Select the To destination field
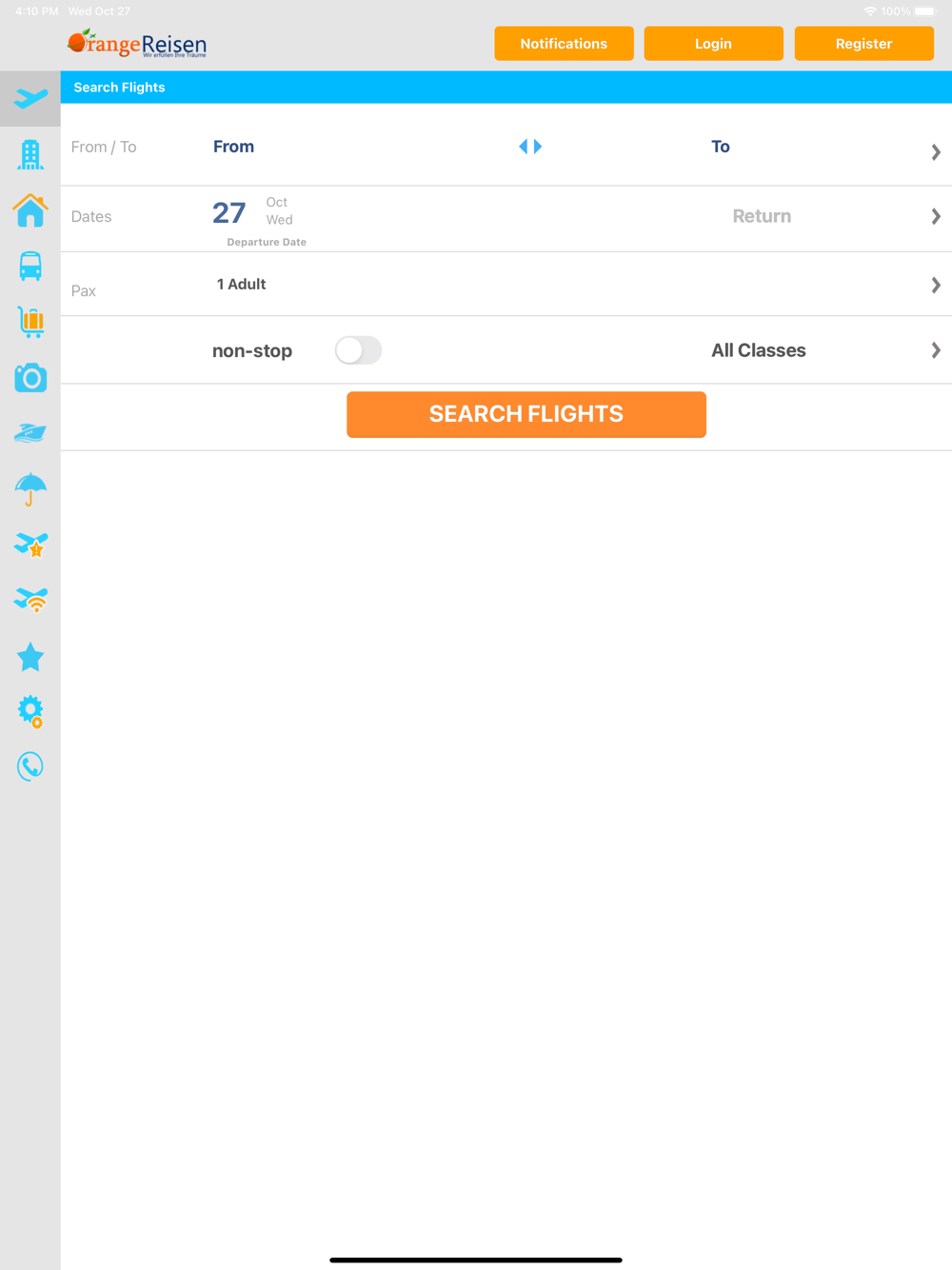The image size is (952, 1270). coord(721,147)
